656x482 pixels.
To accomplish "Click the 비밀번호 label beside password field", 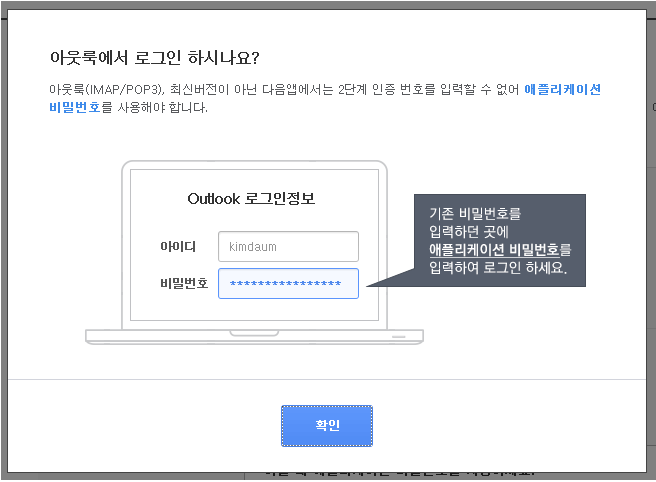I will [184, 283].
